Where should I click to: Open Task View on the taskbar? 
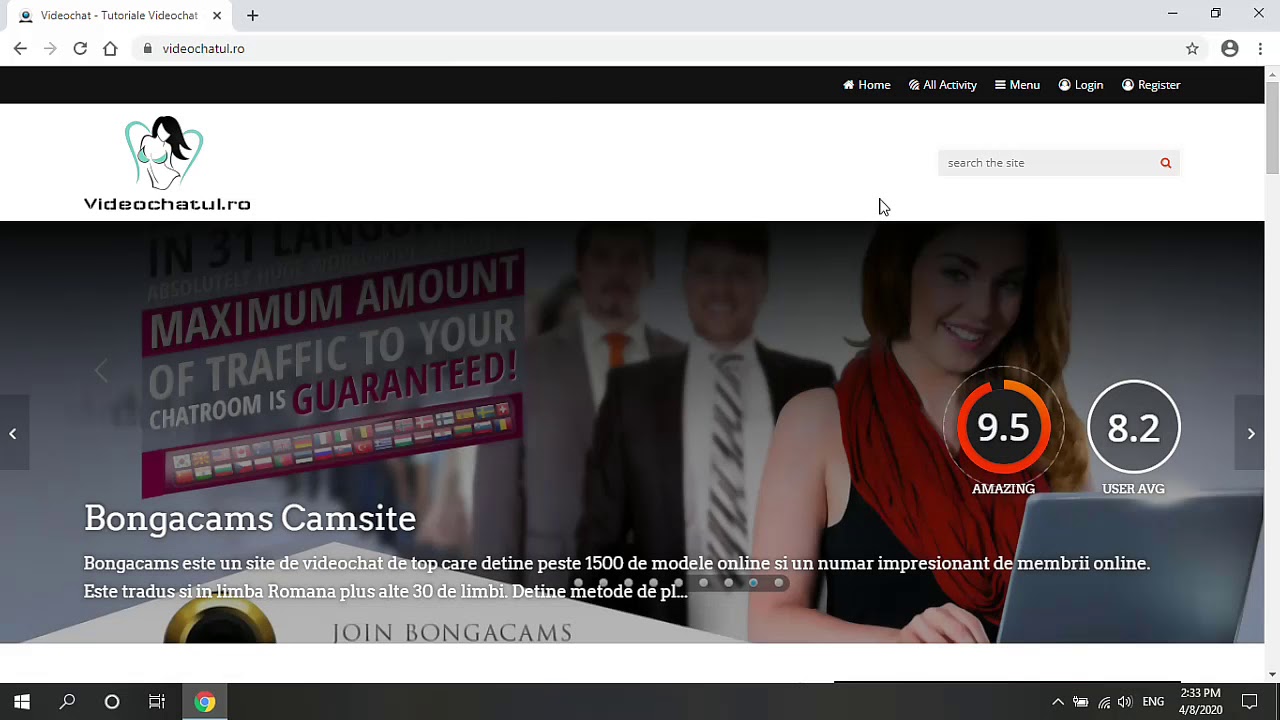pyautogui.click(x=157, y=702)
